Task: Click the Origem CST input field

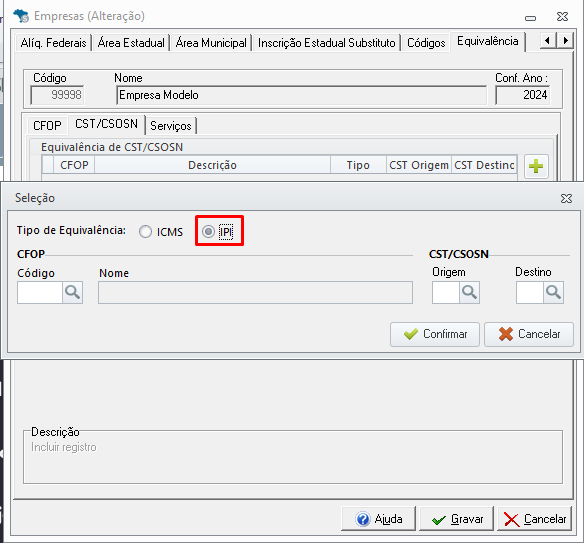Action: (446, 292)
